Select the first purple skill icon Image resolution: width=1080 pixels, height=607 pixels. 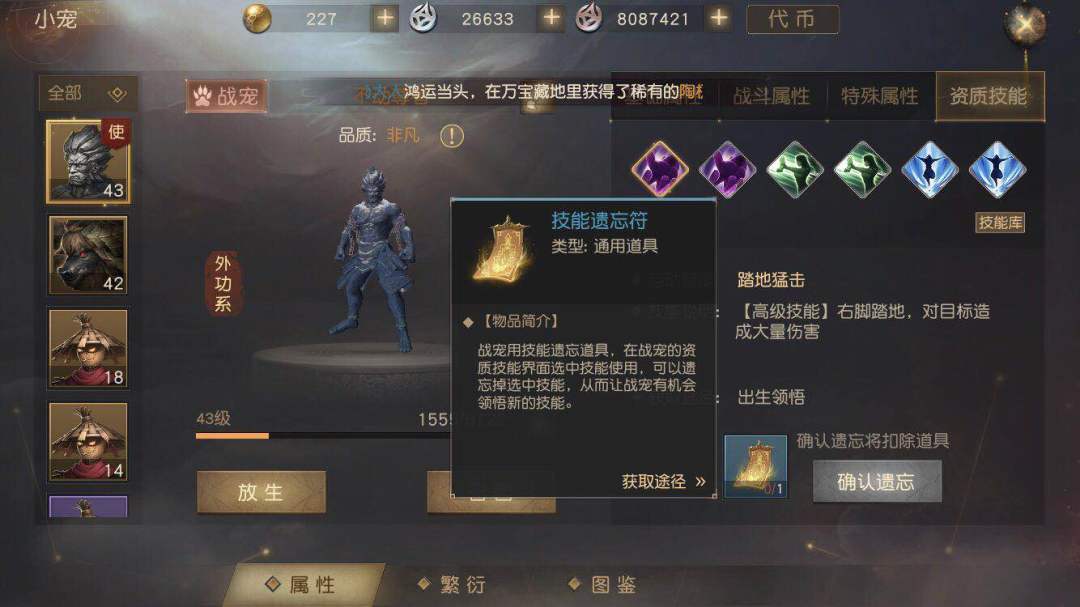[x=660, y=169]
